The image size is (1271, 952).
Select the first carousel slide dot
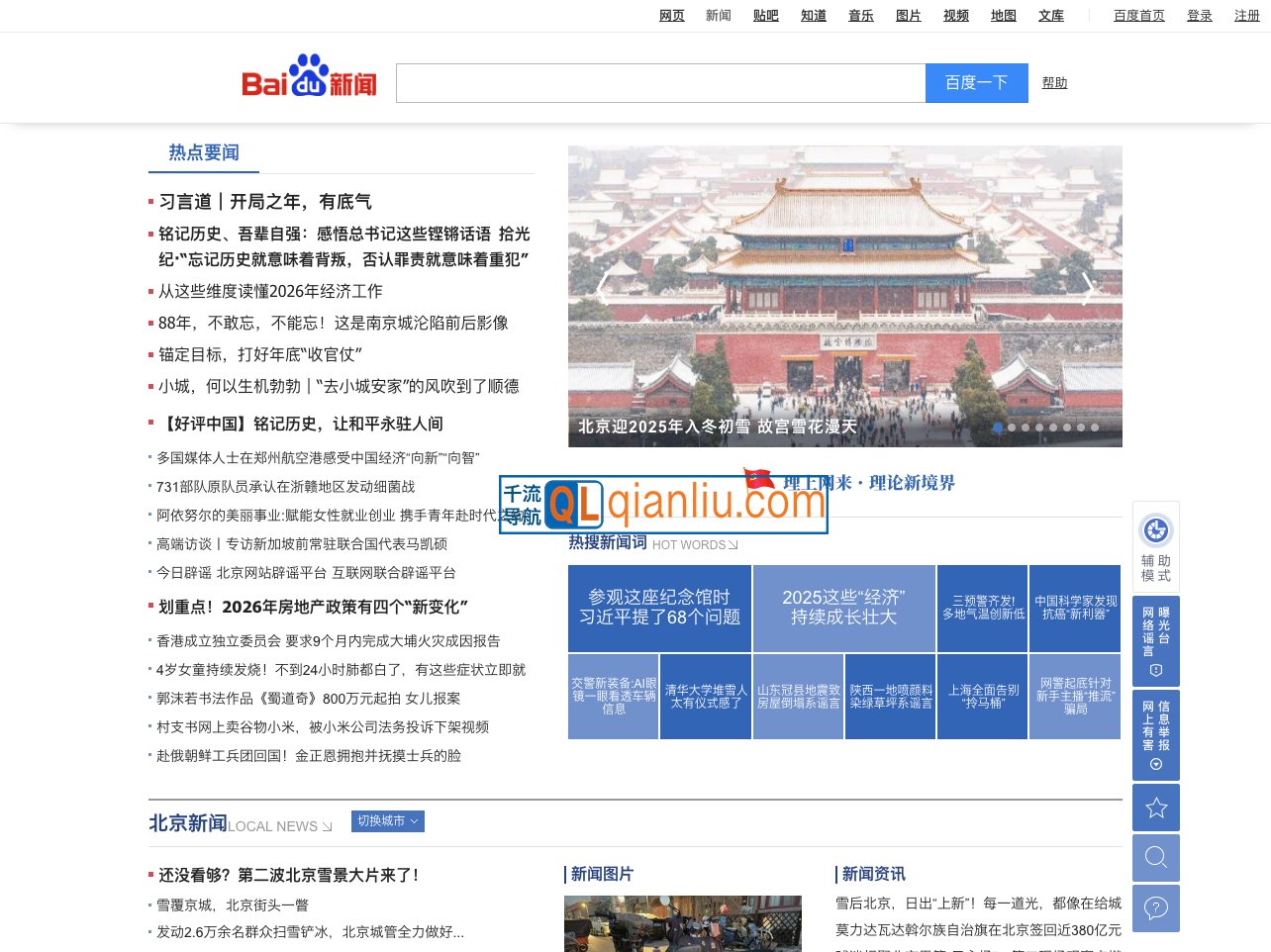(997, 428)
